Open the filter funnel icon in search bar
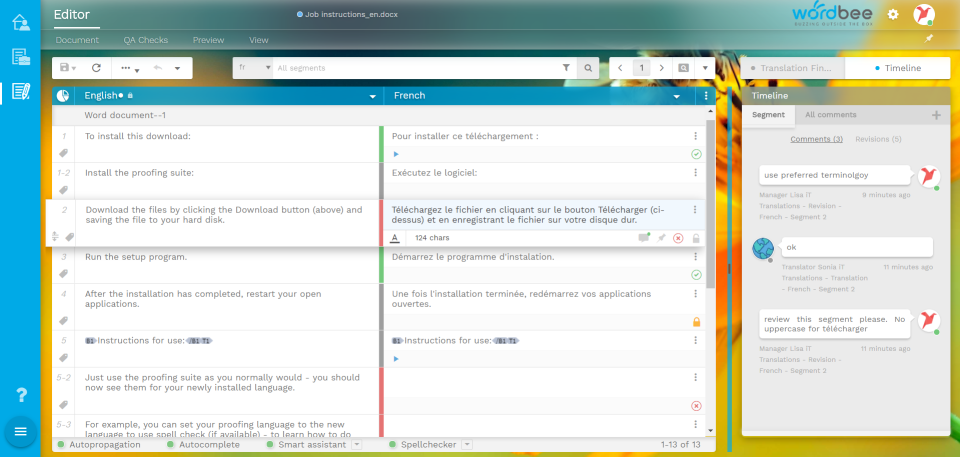Viewport: 960px width, 457px height. pyautogui.click(x=566, y=68)
